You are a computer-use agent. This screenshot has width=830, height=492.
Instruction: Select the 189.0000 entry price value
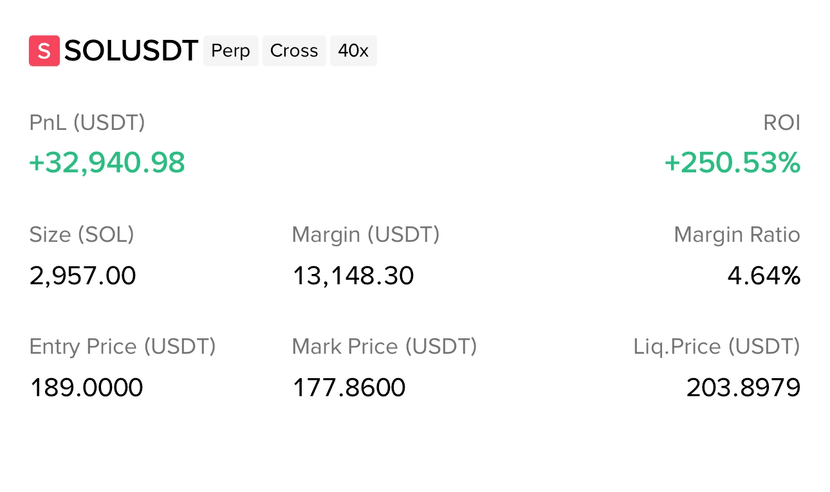pyautogui.click(x=86, y=387)
